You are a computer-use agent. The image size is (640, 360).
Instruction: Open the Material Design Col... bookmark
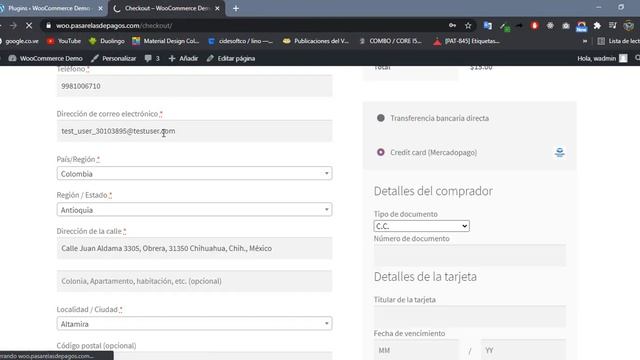[166, 41]
